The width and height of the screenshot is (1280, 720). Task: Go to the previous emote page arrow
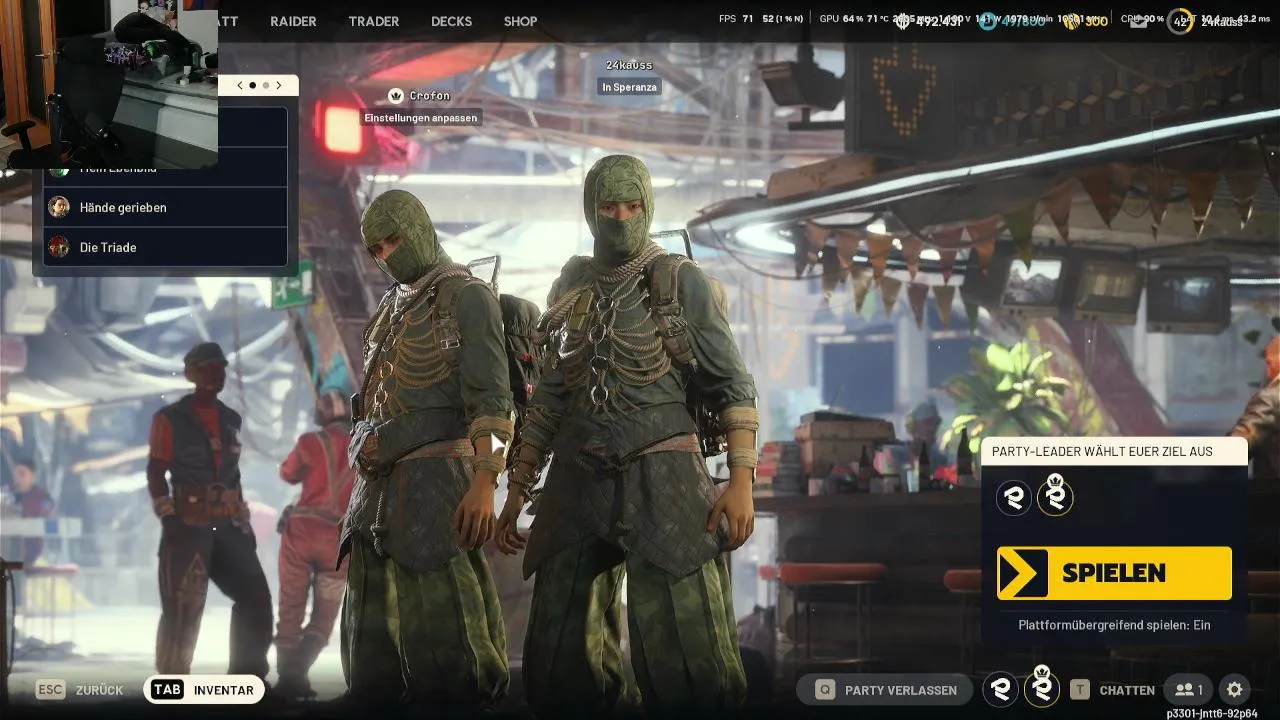tap(240, 85)
